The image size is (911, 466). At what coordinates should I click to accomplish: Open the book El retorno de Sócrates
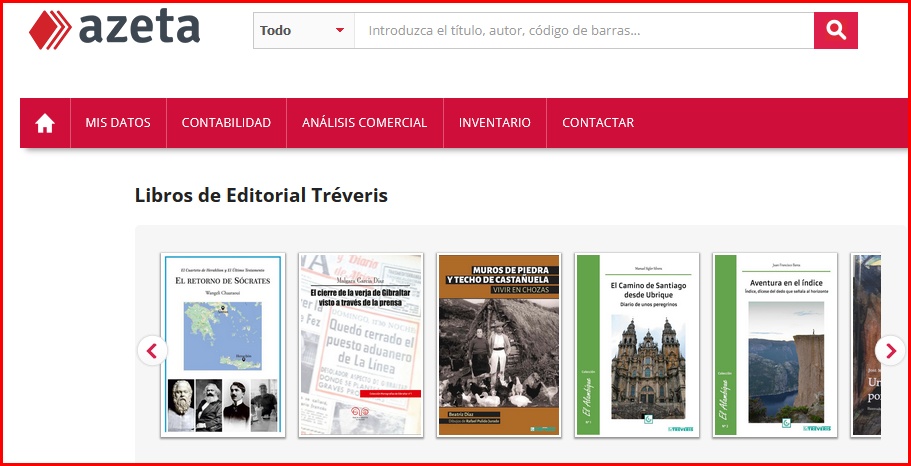[x=223, y=345]
